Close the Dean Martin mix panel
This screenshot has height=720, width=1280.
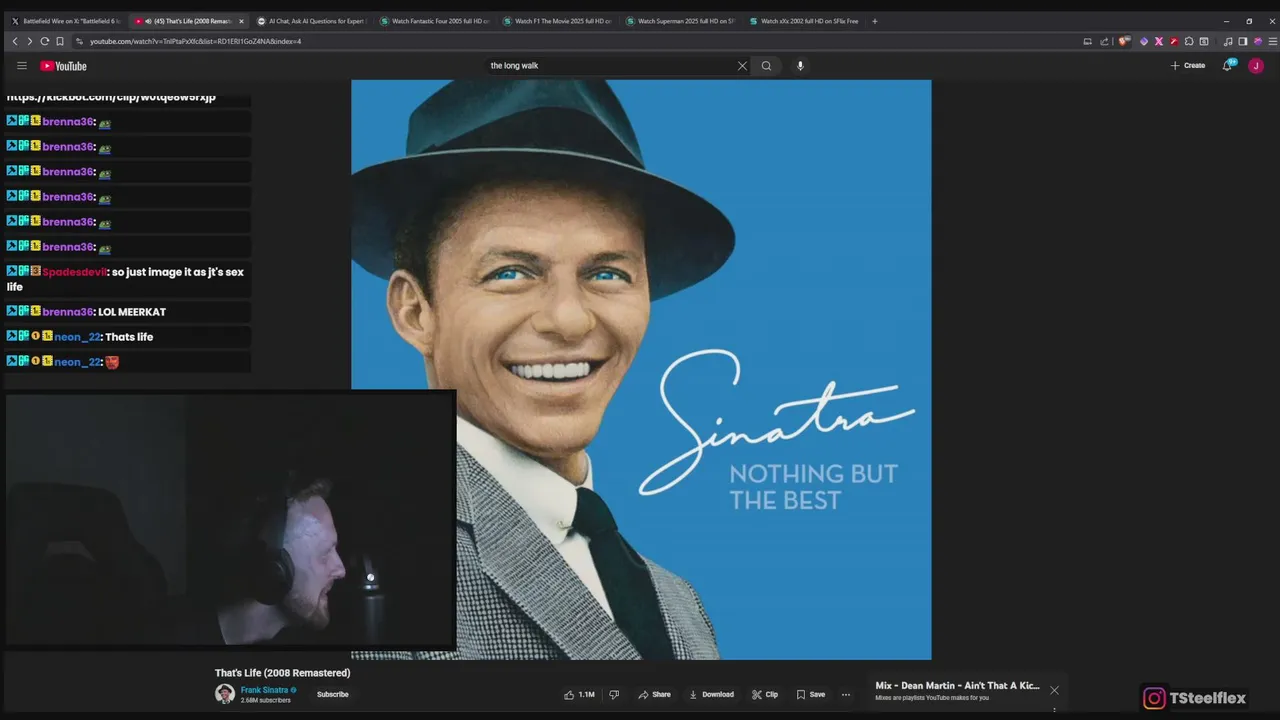1054,690
